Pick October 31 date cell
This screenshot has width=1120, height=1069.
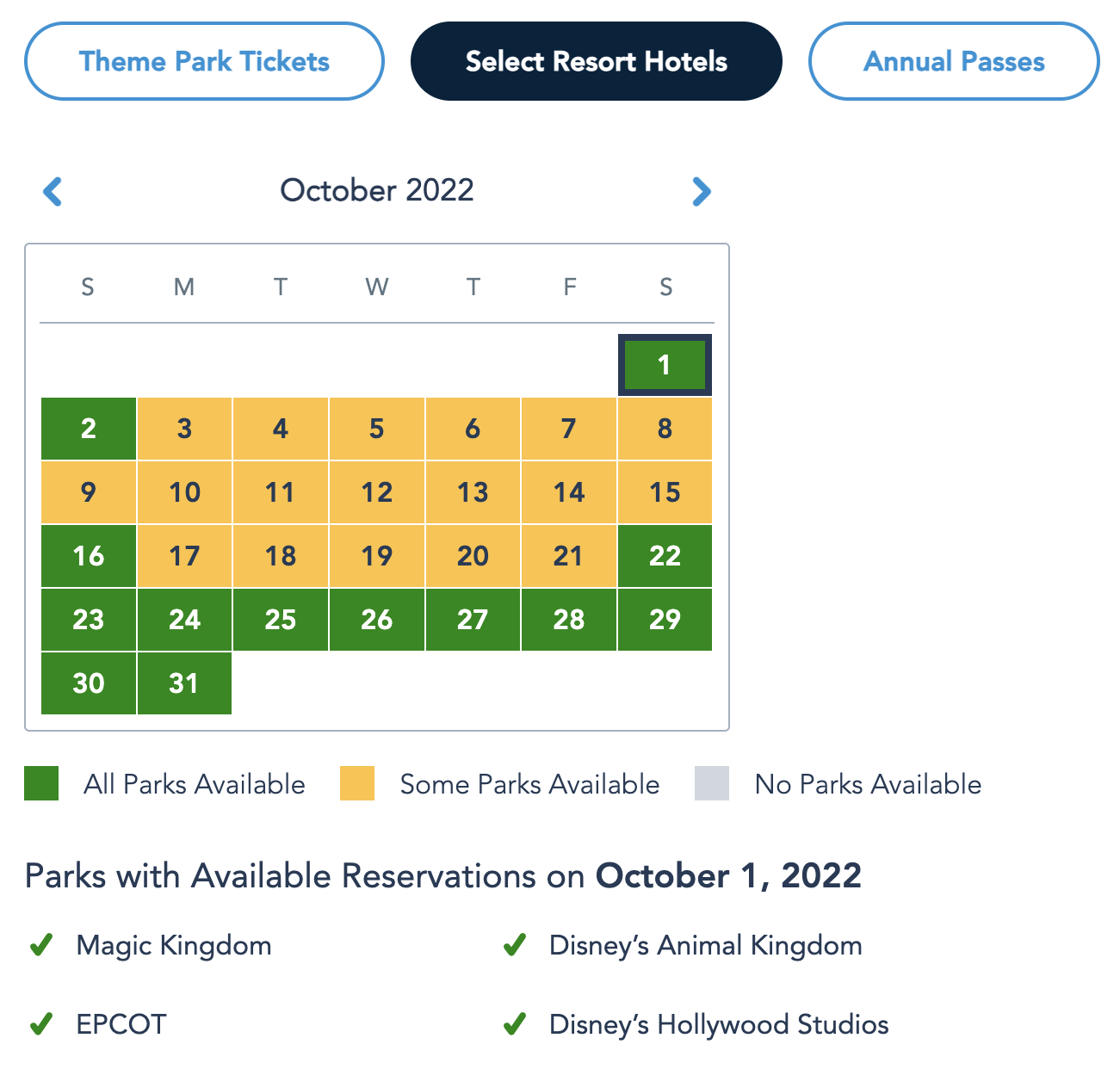click(x=184, y=683)
